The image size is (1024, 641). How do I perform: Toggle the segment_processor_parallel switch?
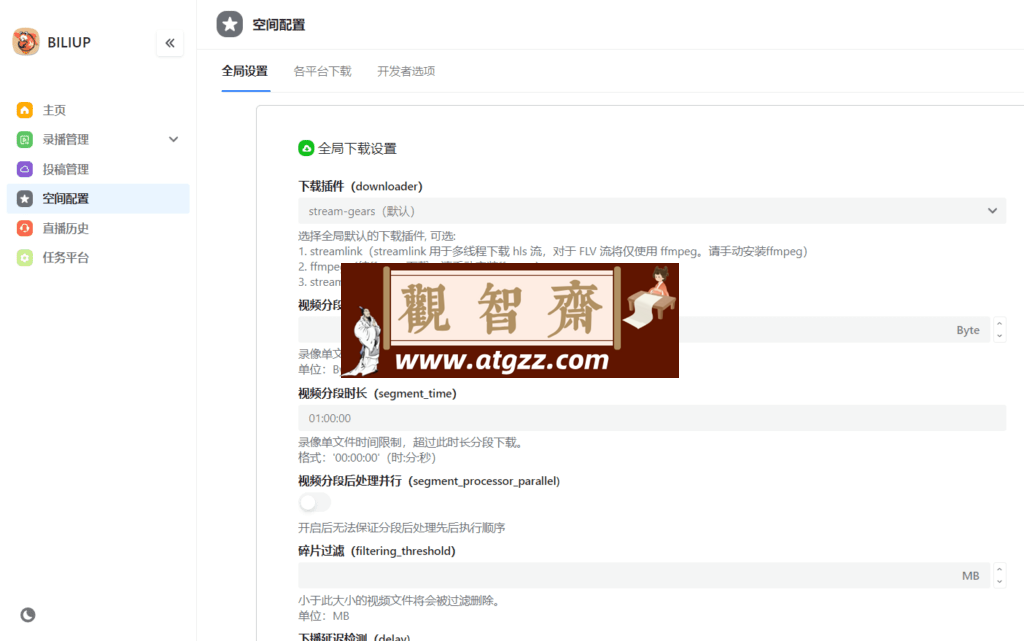click(315, 503)
